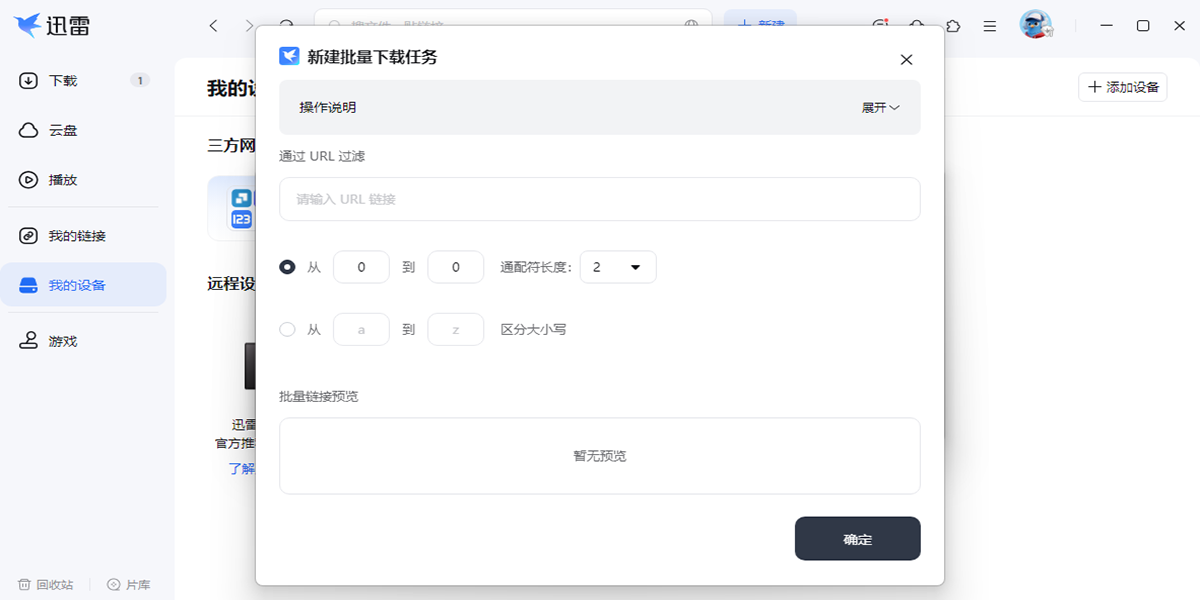Open the 回收站 recycle bin

pyautogui.click(x=46, y=584)
